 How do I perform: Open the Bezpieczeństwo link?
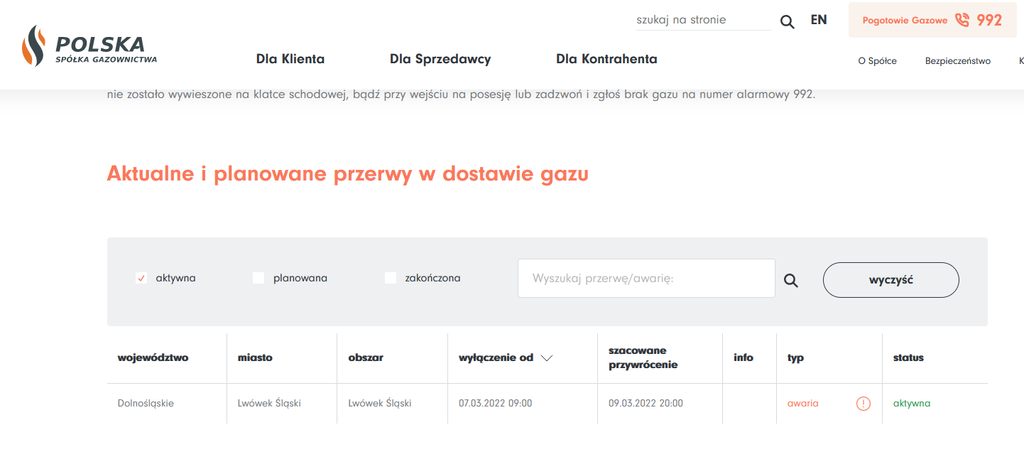957,61
